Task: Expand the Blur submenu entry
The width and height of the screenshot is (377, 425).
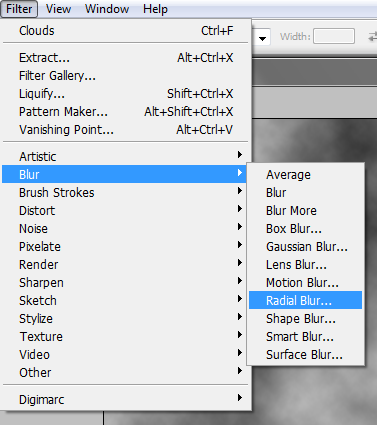Action: [x=124, y=174]
